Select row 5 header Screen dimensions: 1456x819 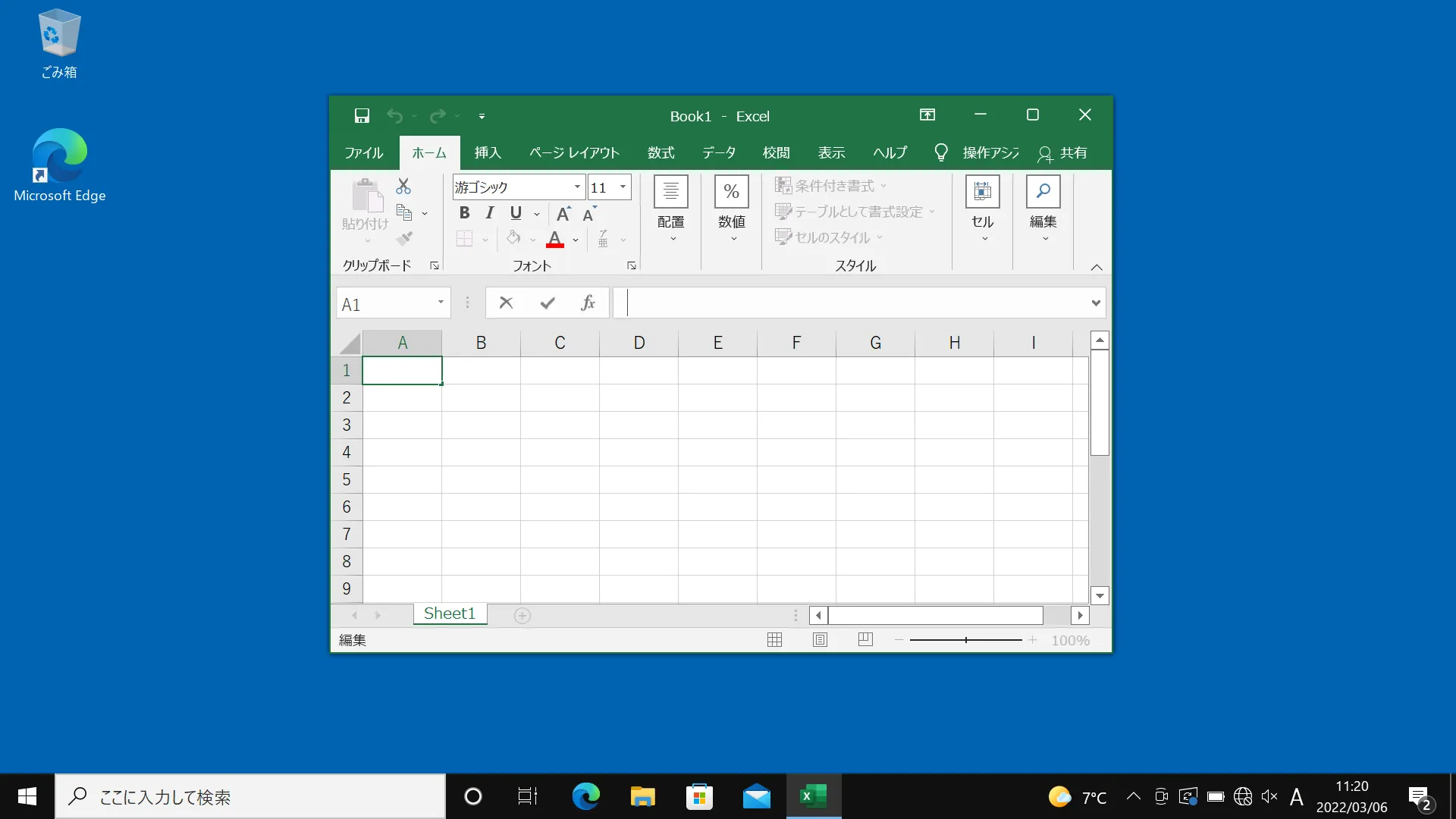pyautogui.click(x=347, y=479)
